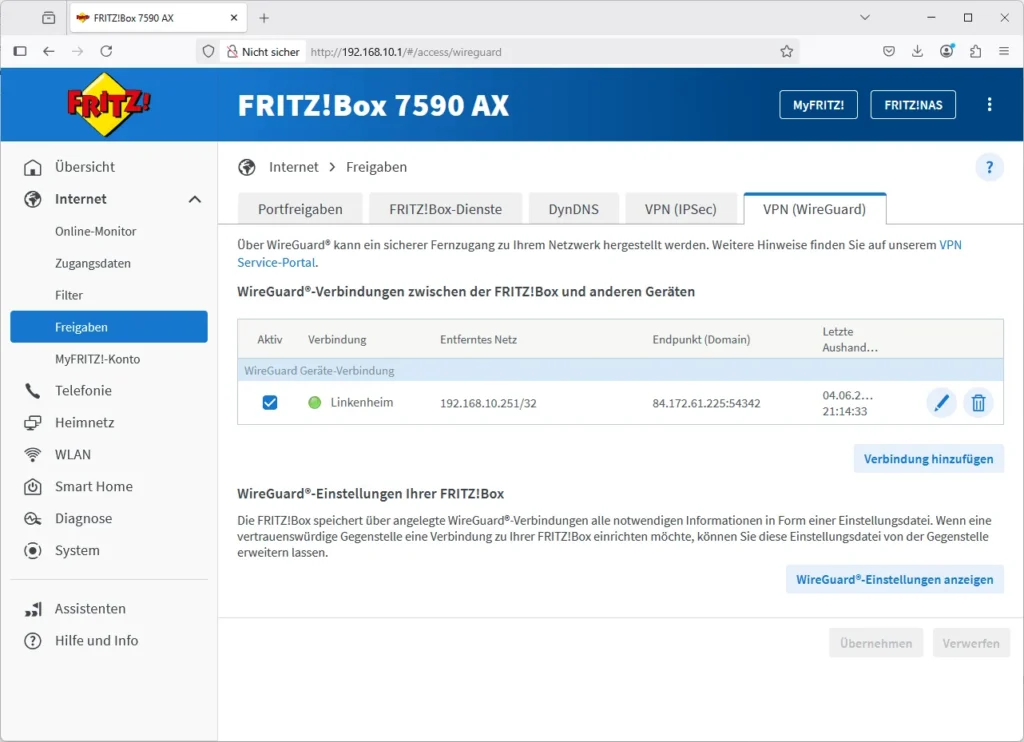Click the Nicht sicher security indicator
Screen dimensions: 1024x742
pyautogui.click(x=263, y=52)
